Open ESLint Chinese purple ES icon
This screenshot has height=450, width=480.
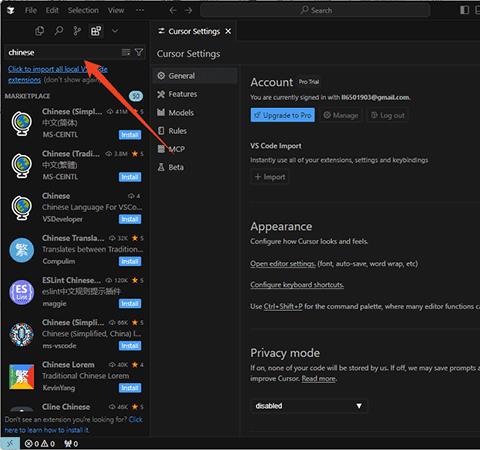[22, 292]
